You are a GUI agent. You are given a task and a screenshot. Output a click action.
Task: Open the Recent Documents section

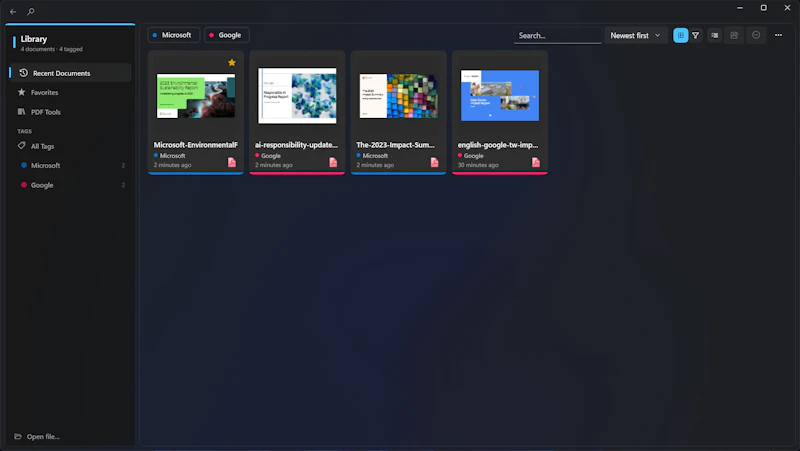coord(70,73)
